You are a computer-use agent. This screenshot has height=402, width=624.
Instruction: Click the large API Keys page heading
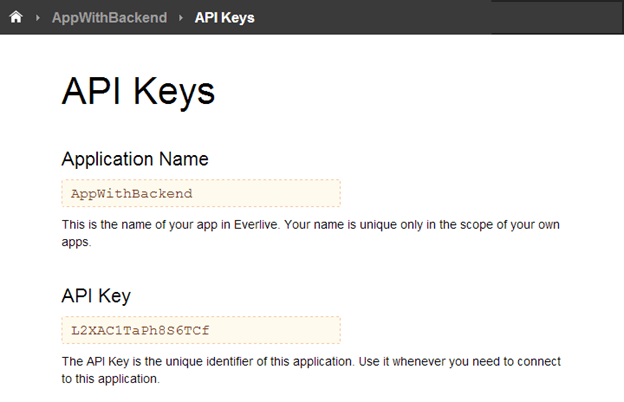138,91
